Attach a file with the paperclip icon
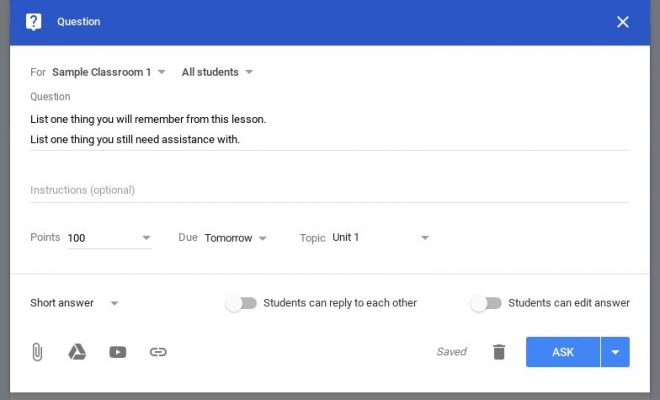The height and width of the screenshot is (400, 660). tap(37, 352)
